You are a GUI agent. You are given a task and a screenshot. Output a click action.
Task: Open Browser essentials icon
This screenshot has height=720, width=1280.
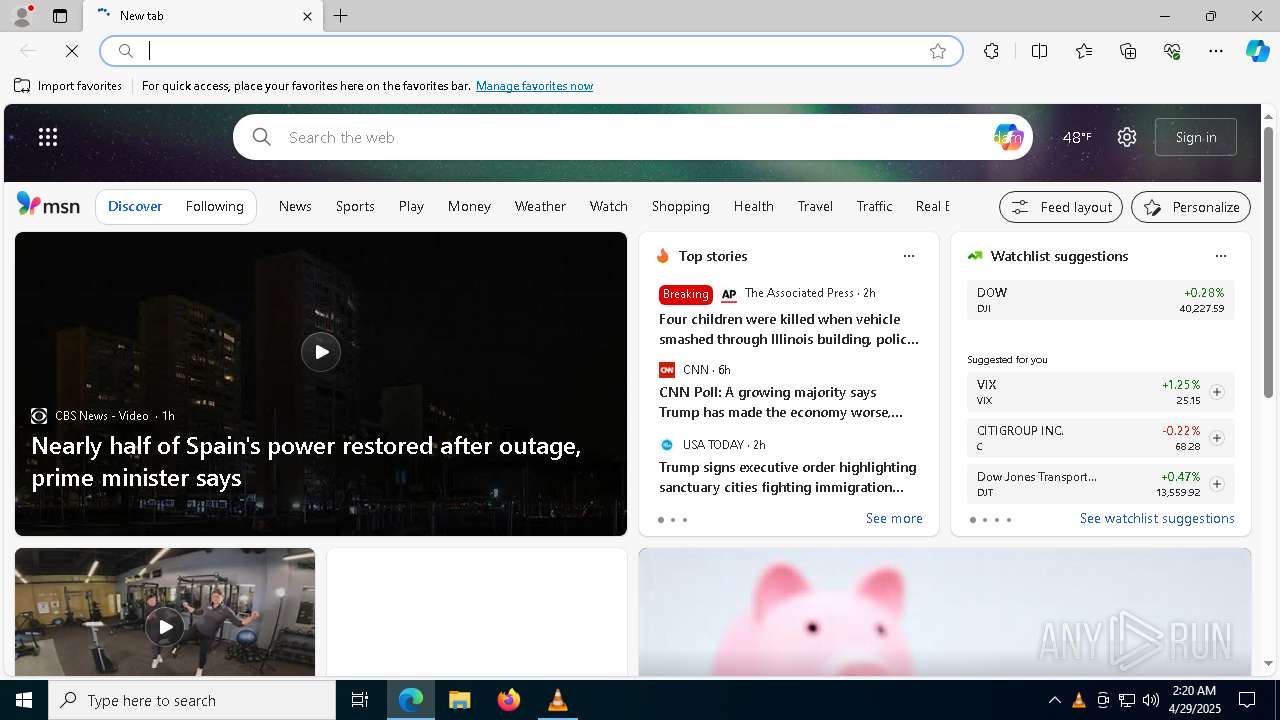point(1172,51)
